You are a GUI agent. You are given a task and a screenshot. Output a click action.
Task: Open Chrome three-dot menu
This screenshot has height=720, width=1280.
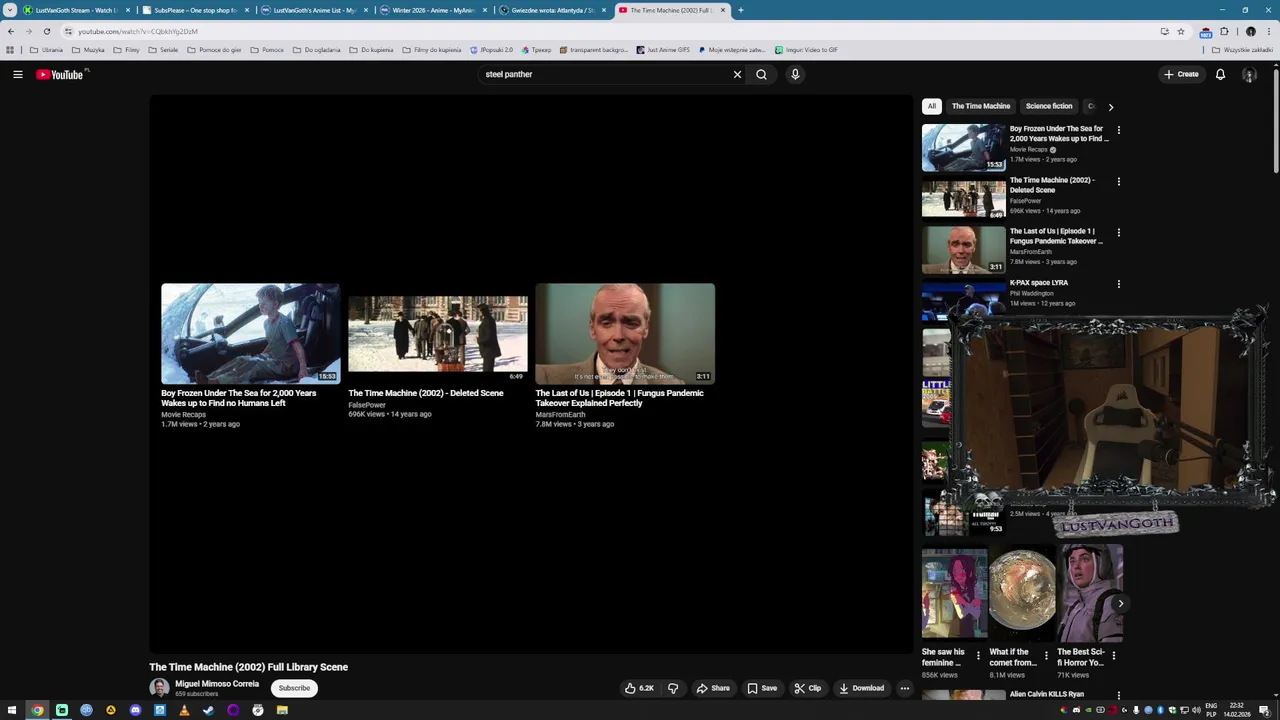(x=1268, y=31)
